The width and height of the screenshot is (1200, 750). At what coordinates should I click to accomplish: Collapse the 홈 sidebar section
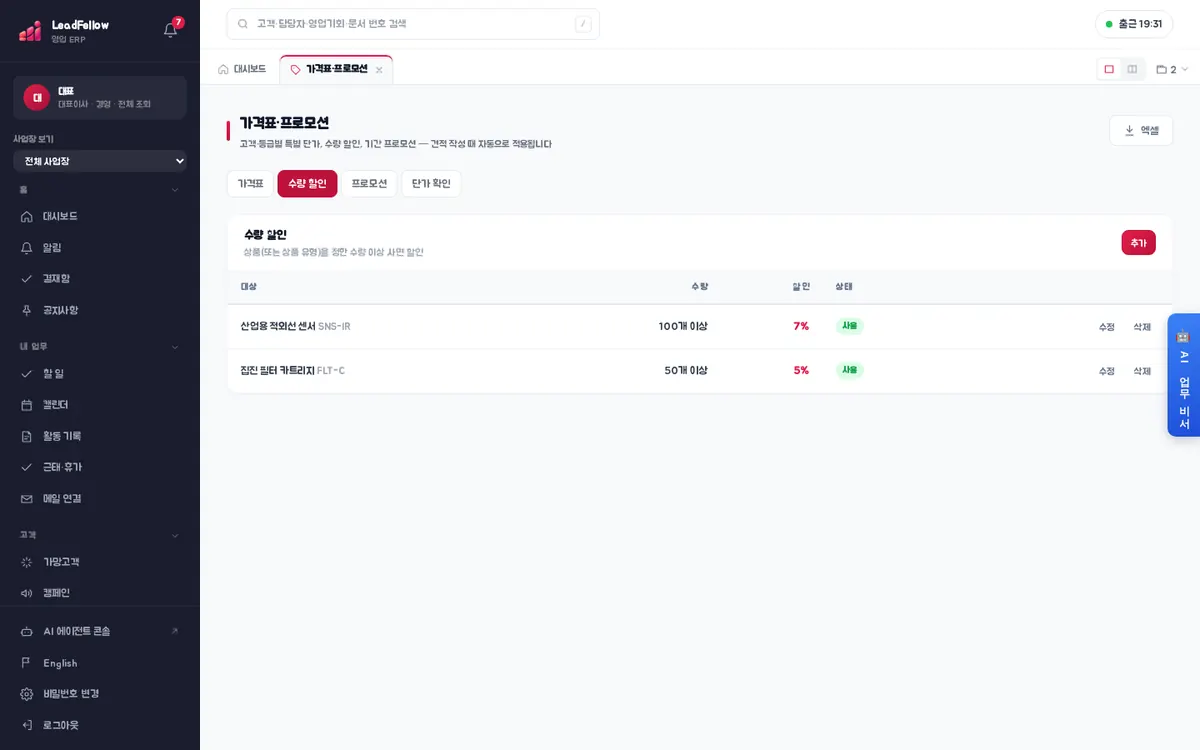[100, 189]
